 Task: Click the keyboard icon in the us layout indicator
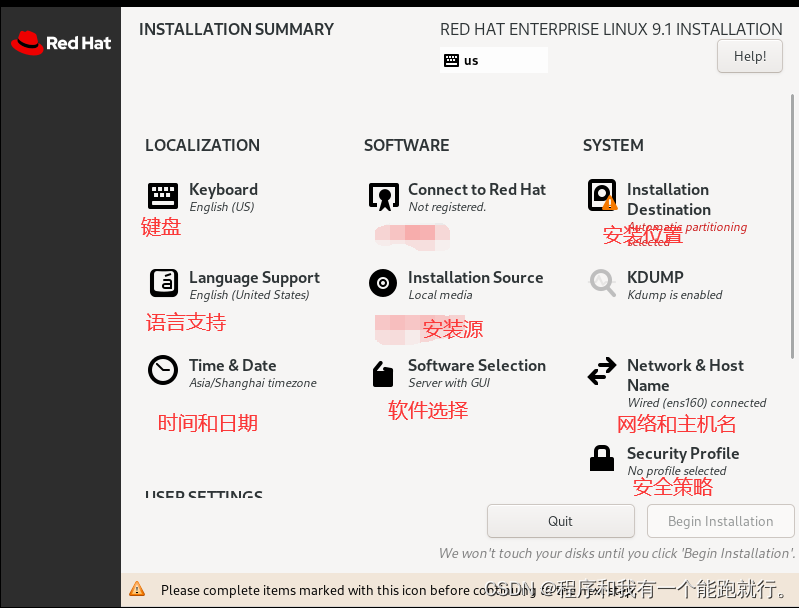click(451, 61)
